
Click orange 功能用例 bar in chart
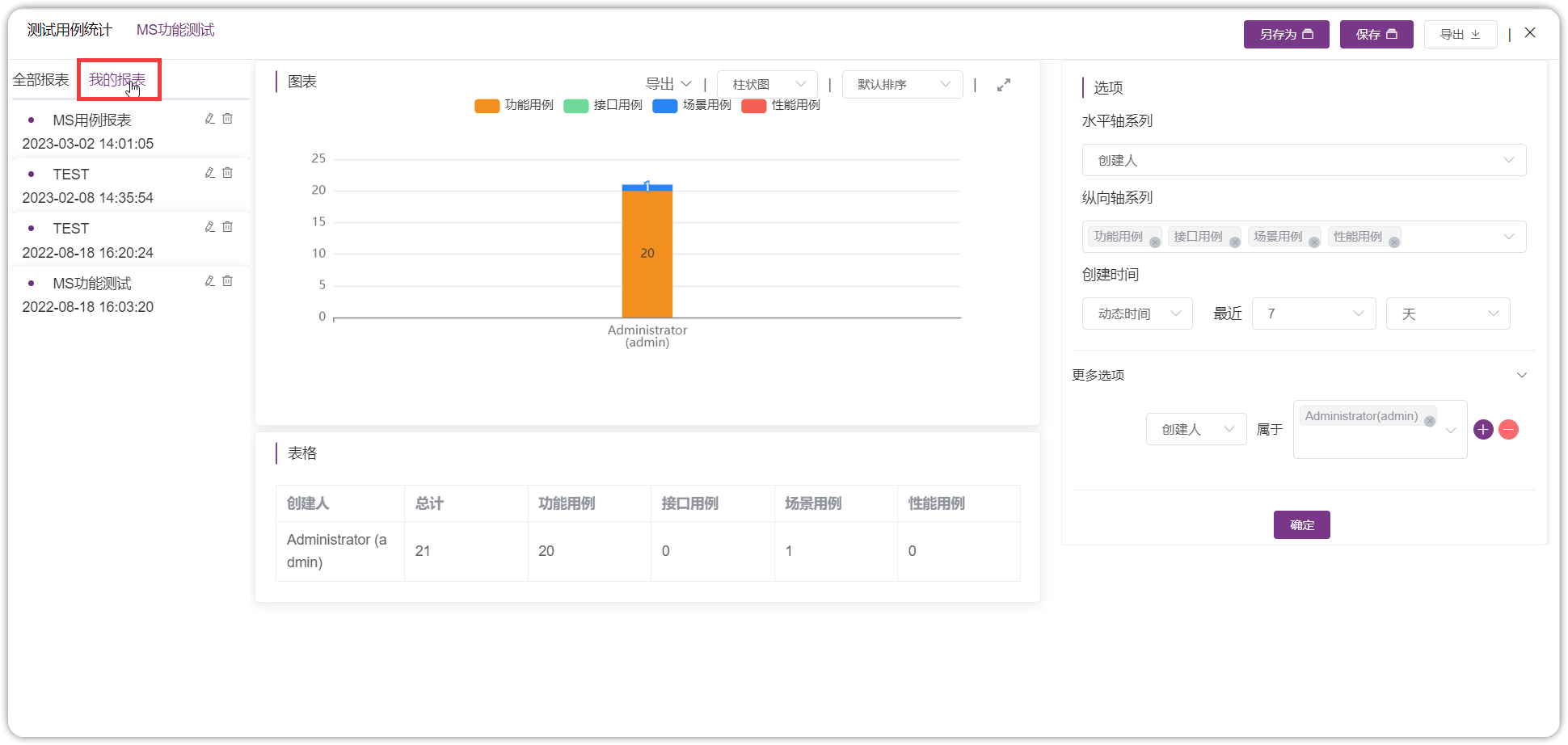coord(647,255)
